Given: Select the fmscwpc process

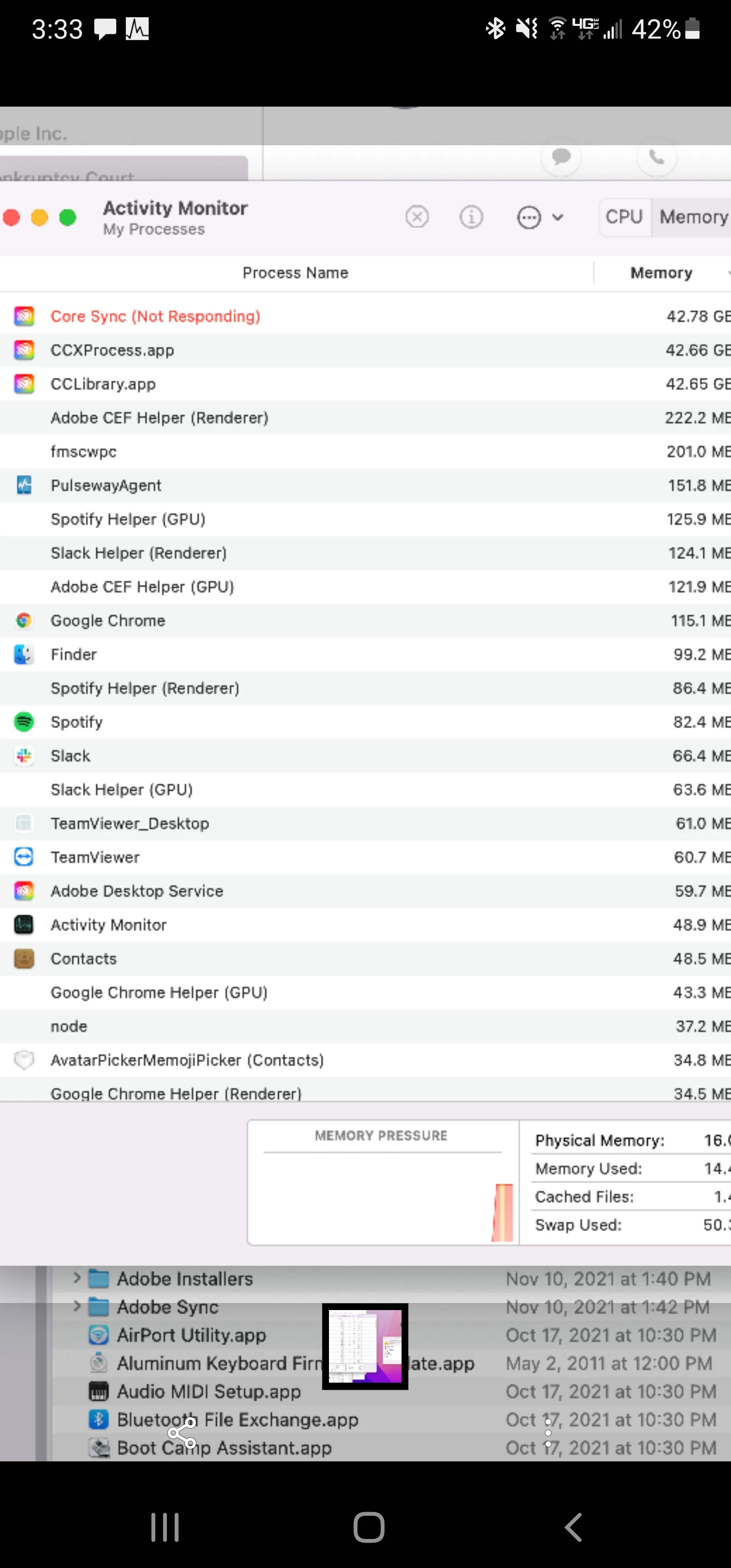Looking at the screenshot, I should 365,451.
